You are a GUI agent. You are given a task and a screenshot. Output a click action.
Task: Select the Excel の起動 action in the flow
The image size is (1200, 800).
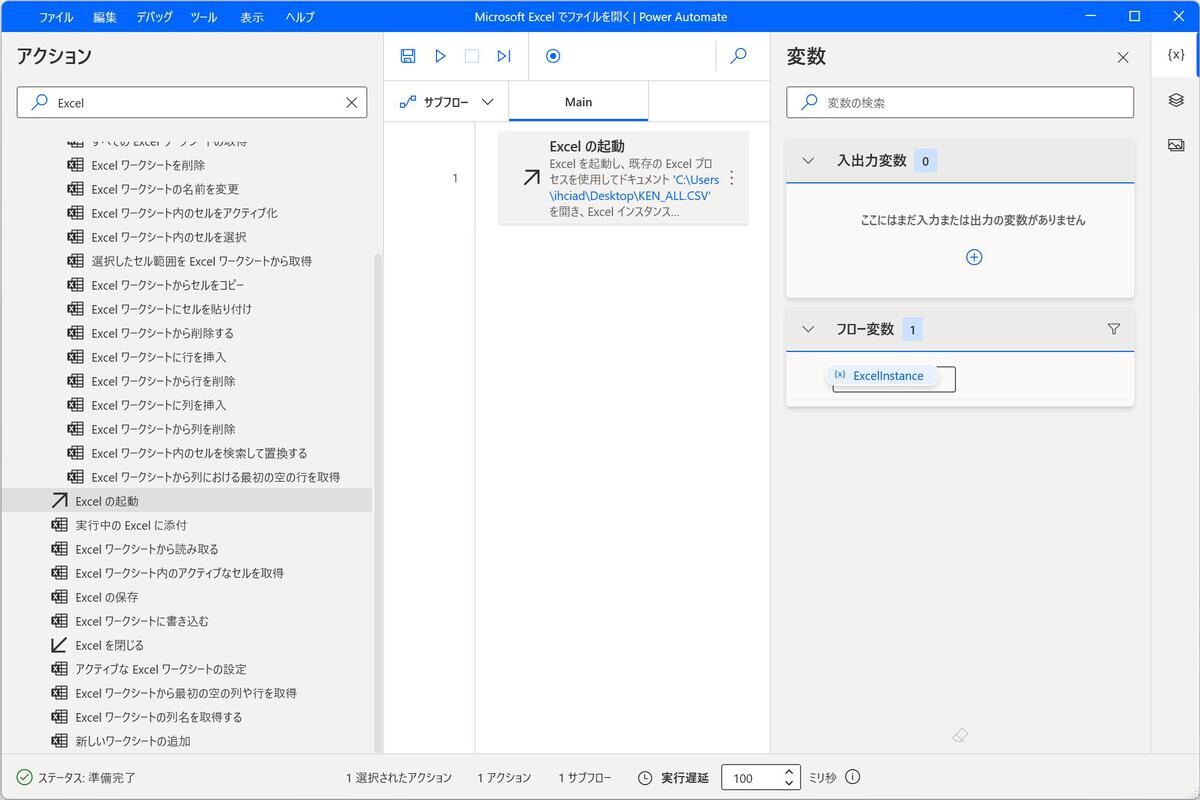pyautogui.click(x=623, y=178)
